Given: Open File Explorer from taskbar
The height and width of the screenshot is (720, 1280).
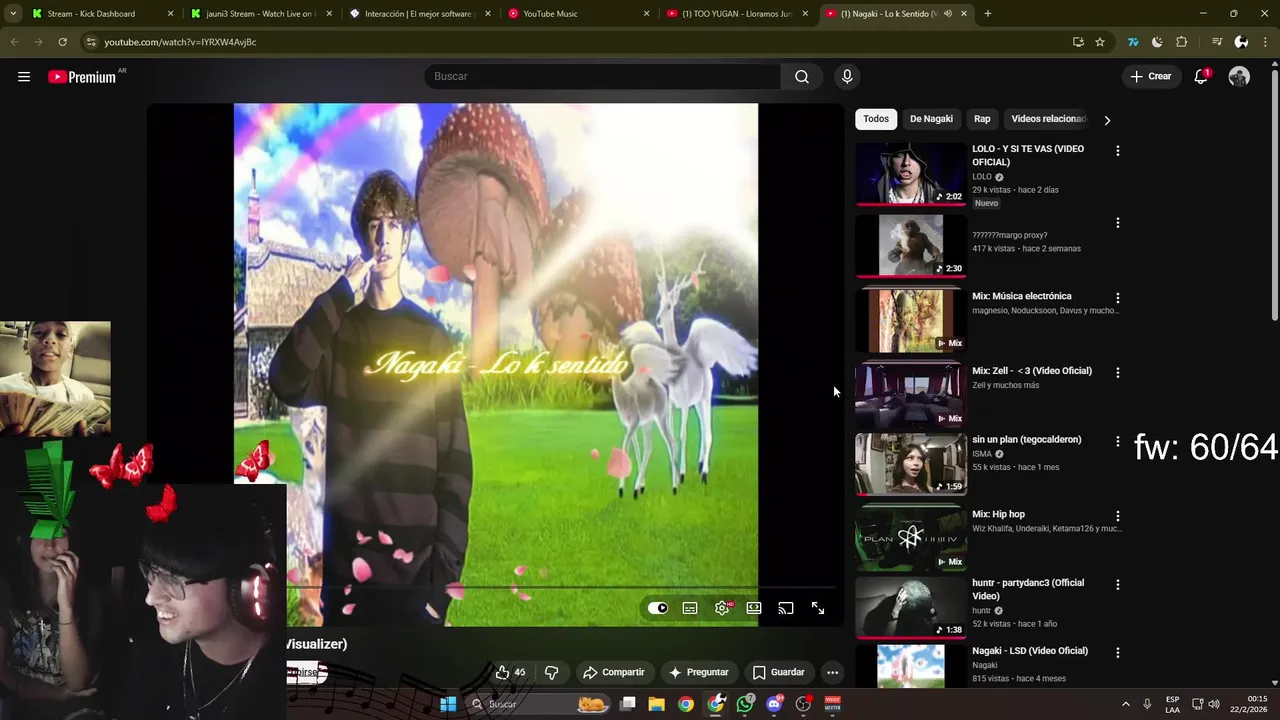Looking at the screenshot, I should pos(656,704).
